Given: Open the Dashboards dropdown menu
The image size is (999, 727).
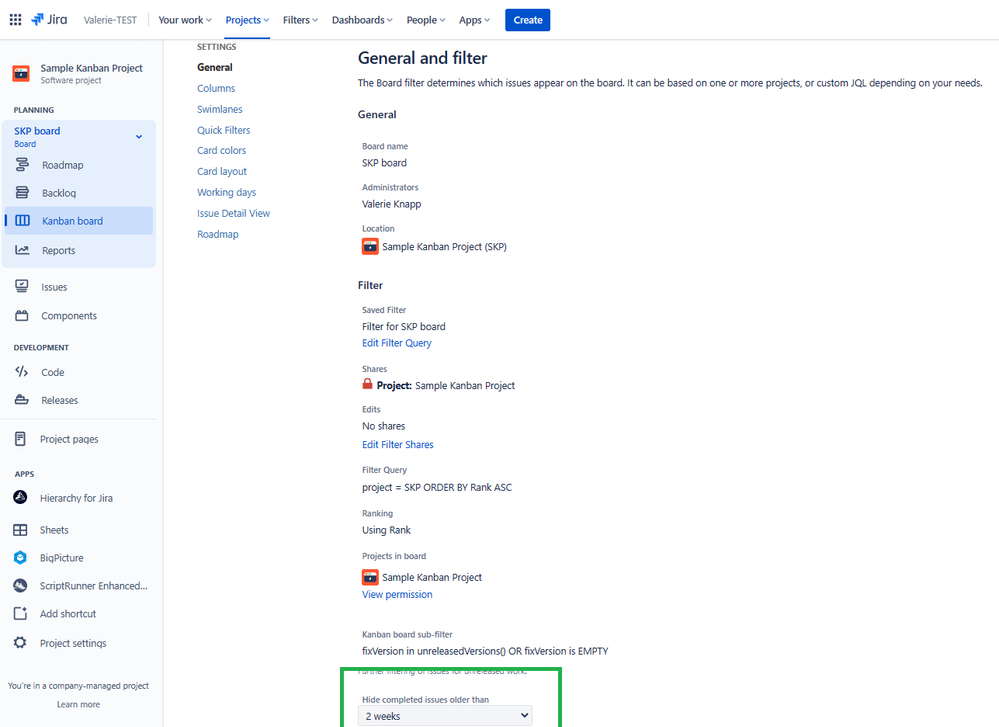Looking at the screenshot, I should (x=362, y=20).
